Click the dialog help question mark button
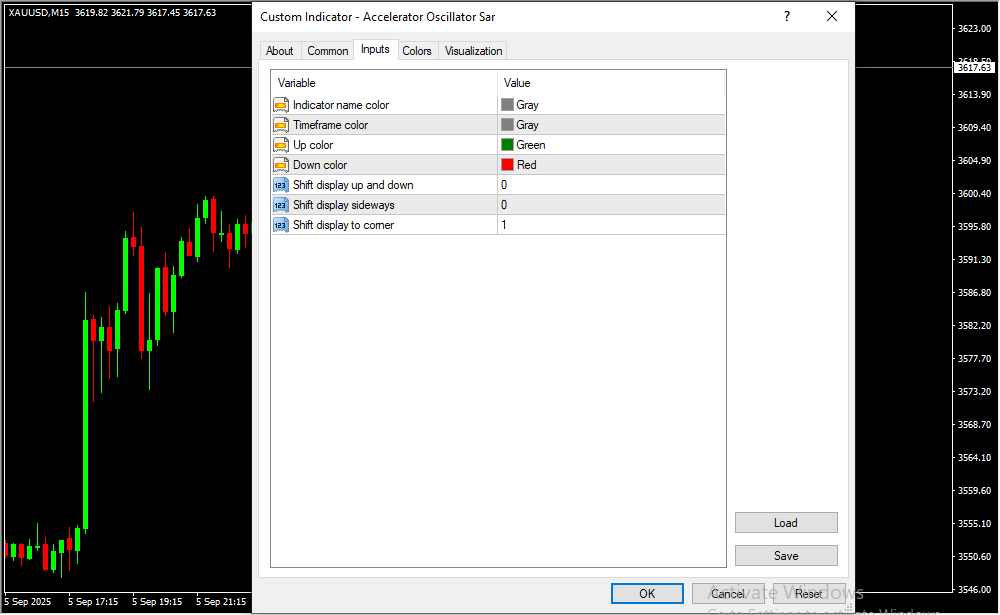1000x615 pixels. 787,16
